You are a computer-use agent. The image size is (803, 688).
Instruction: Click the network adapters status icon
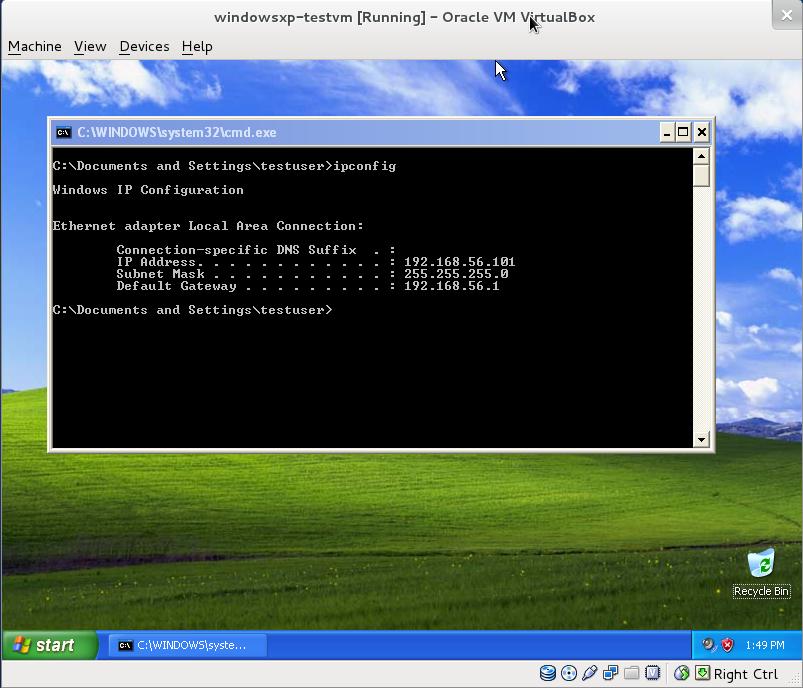point(610,673)
